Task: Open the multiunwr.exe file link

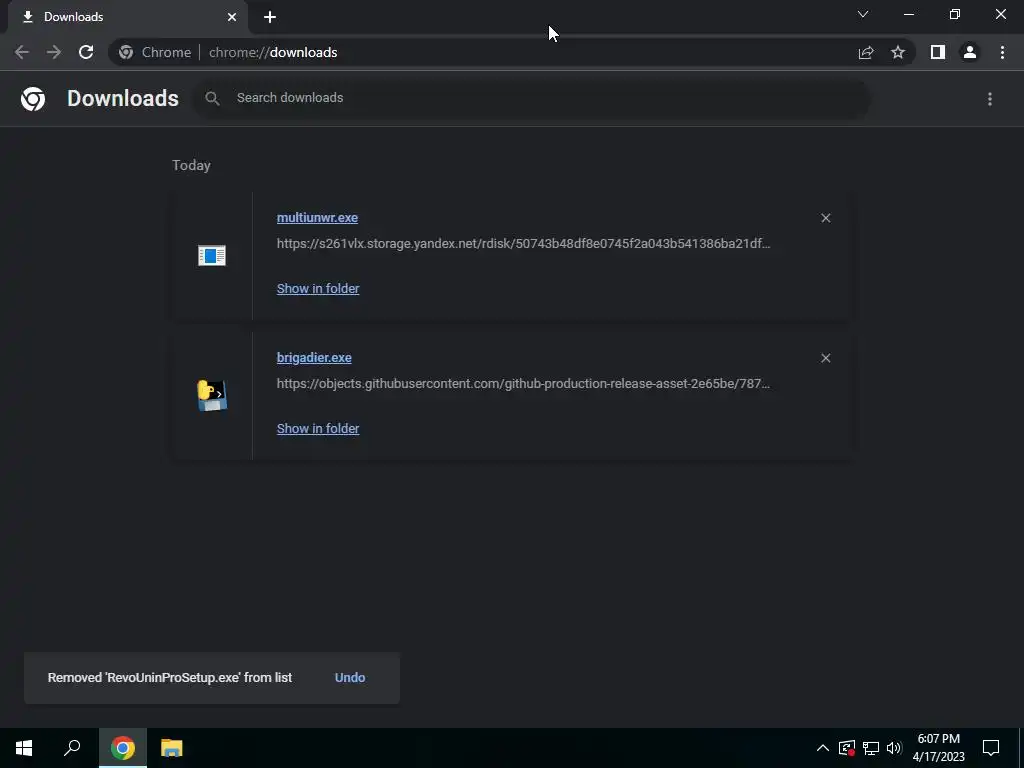Action: tap(317, 217)
